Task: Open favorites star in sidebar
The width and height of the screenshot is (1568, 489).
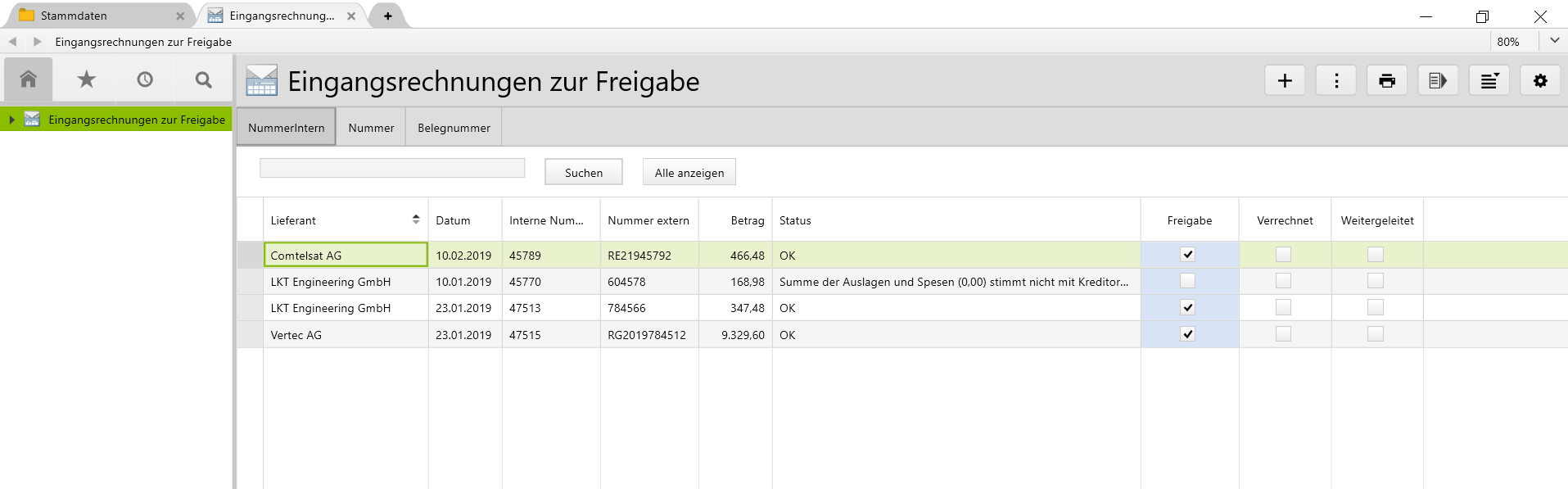Action: click(87, 79)
